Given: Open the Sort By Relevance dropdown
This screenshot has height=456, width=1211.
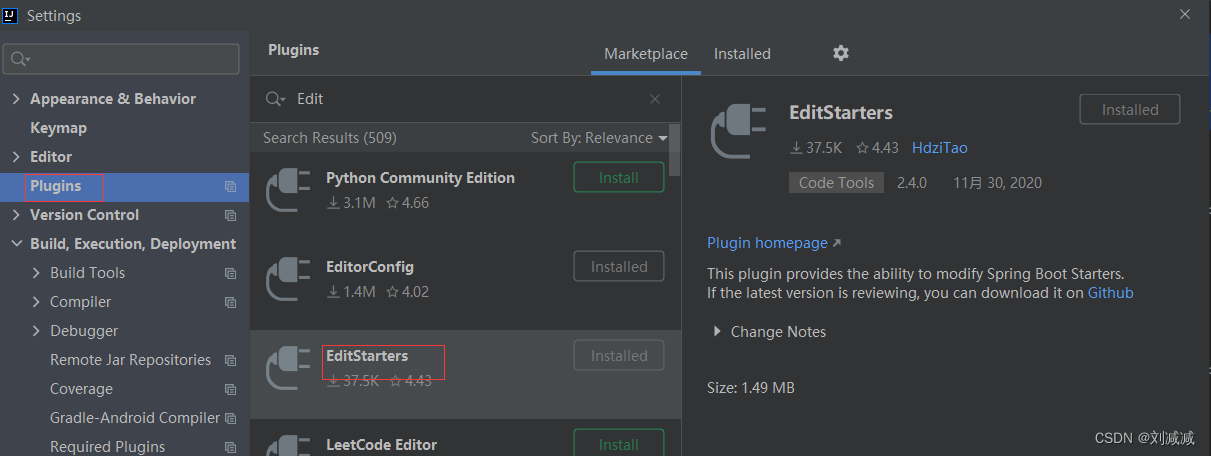Looking at the screenshot, I should click(x=599, y=138).
